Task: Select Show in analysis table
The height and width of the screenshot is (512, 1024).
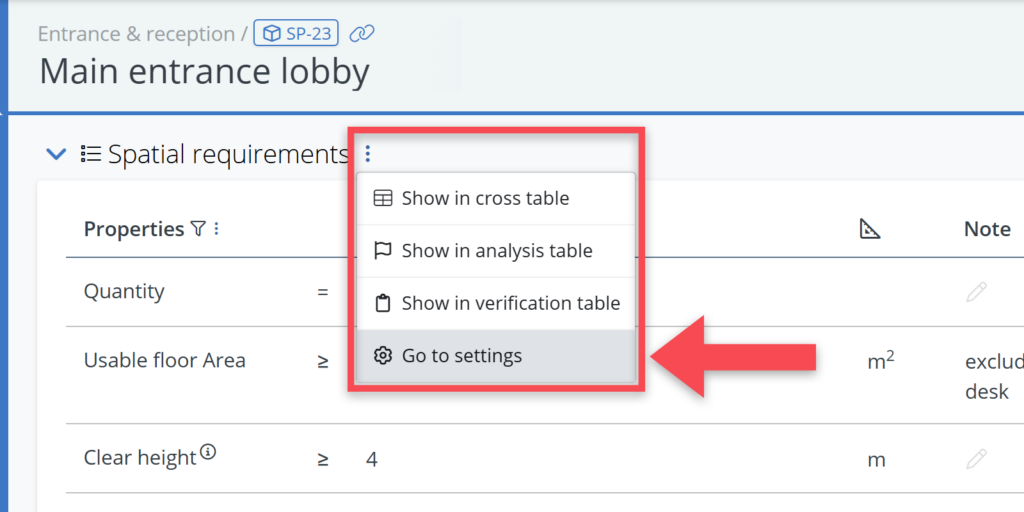Action: (495, 251)
